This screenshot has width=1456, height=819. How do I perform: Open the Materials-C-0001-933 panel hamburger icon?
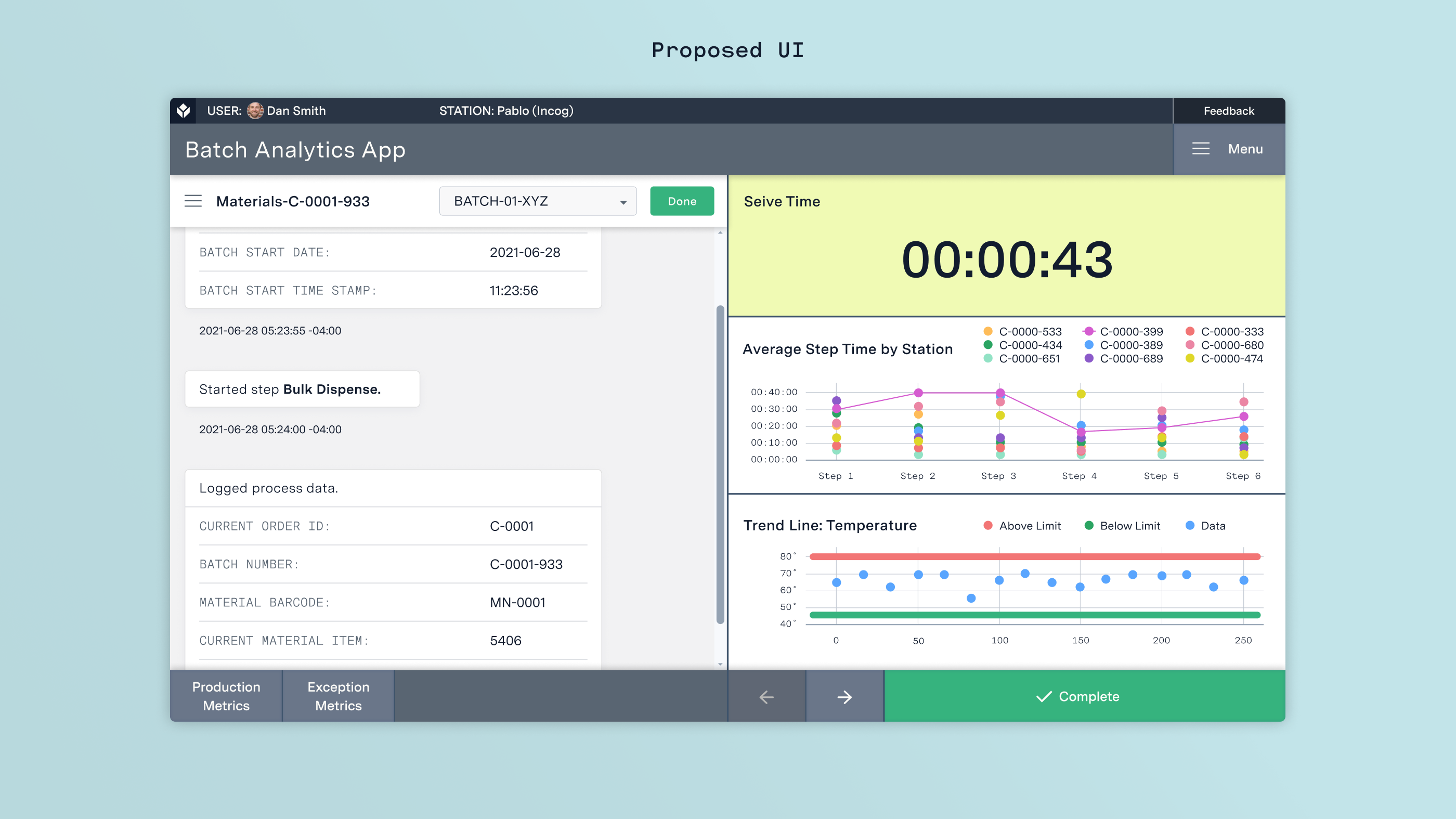click(x=193, y=201)
